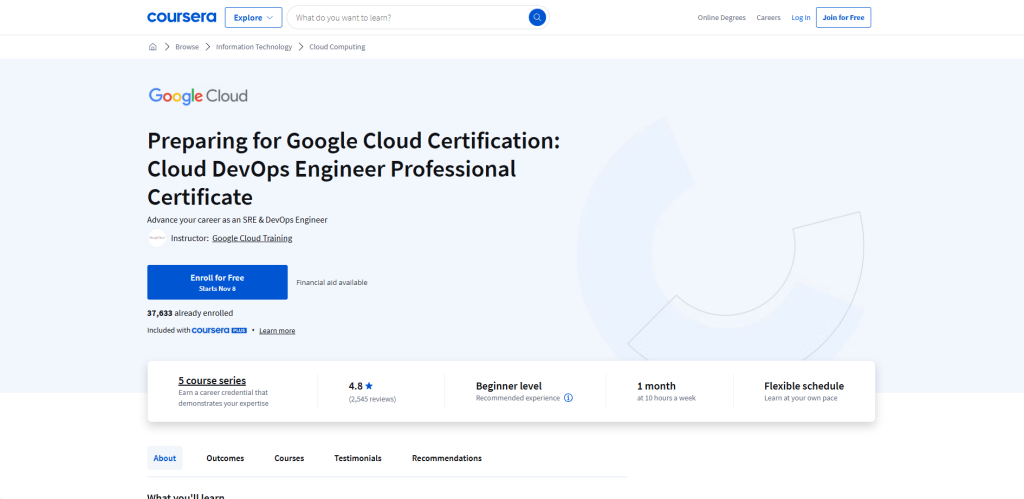The width and height of the screenshot is (1024, 499).
Task: Click '1 month' duration text
Action: [656, 386]
